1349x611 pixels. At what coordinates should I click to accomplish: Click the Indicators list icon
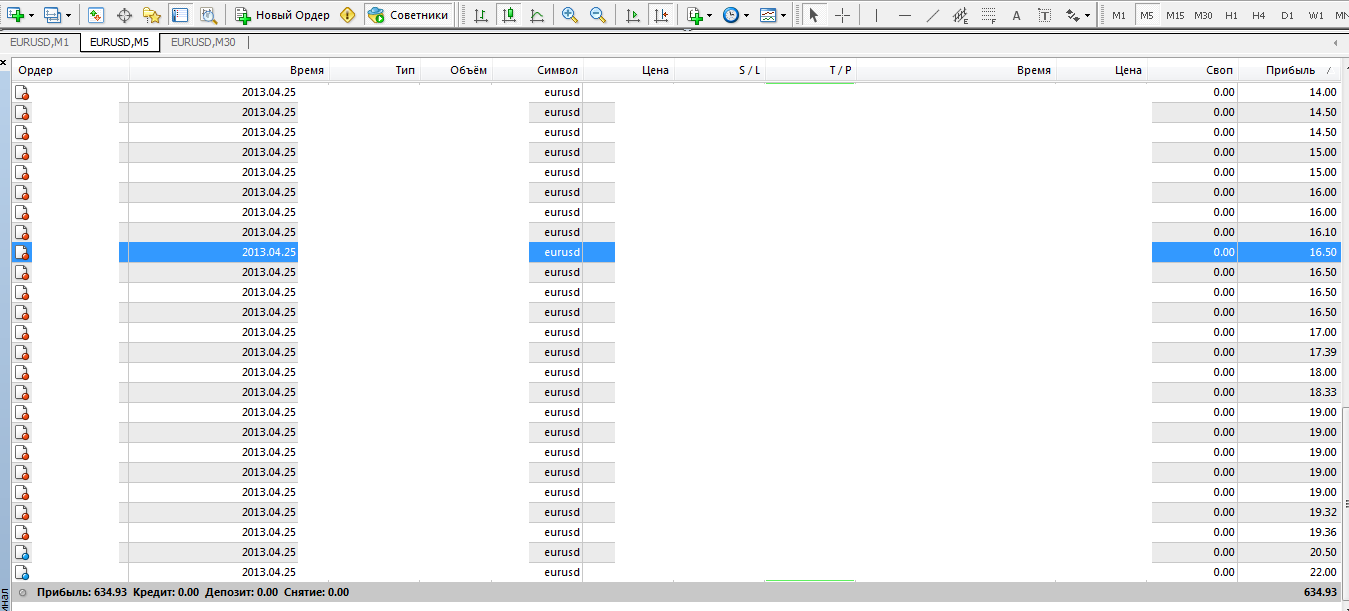695,15
